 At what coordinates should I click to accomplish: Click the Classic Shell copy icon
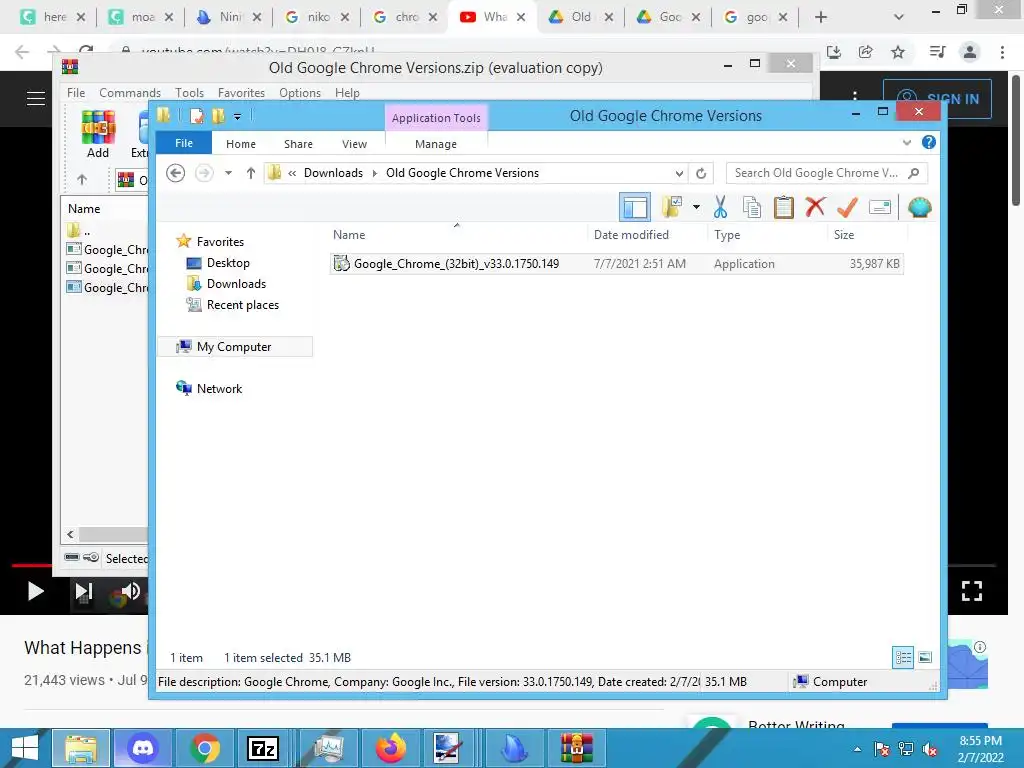tap(752, 208)
